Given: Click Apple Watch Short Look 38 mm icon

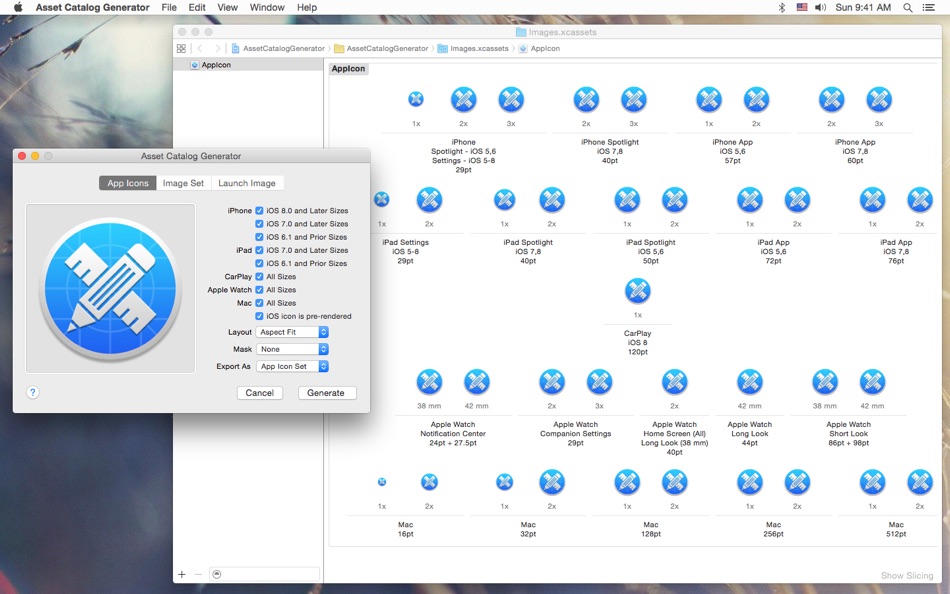Looking at the screenshot, I should coord(825,382).
